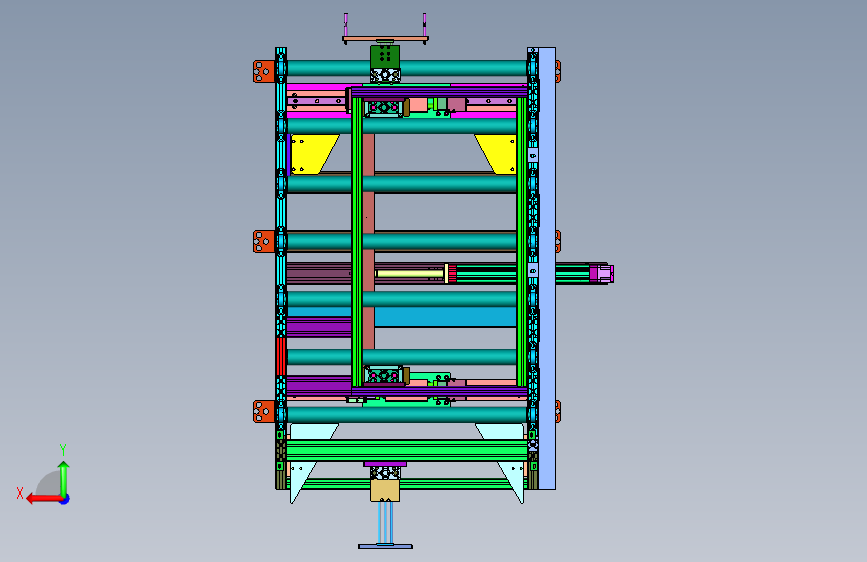This screenshot has height=562, width=867.
Task: Select the pale yellow cylinder rod
Action: [x=410, y=273]
